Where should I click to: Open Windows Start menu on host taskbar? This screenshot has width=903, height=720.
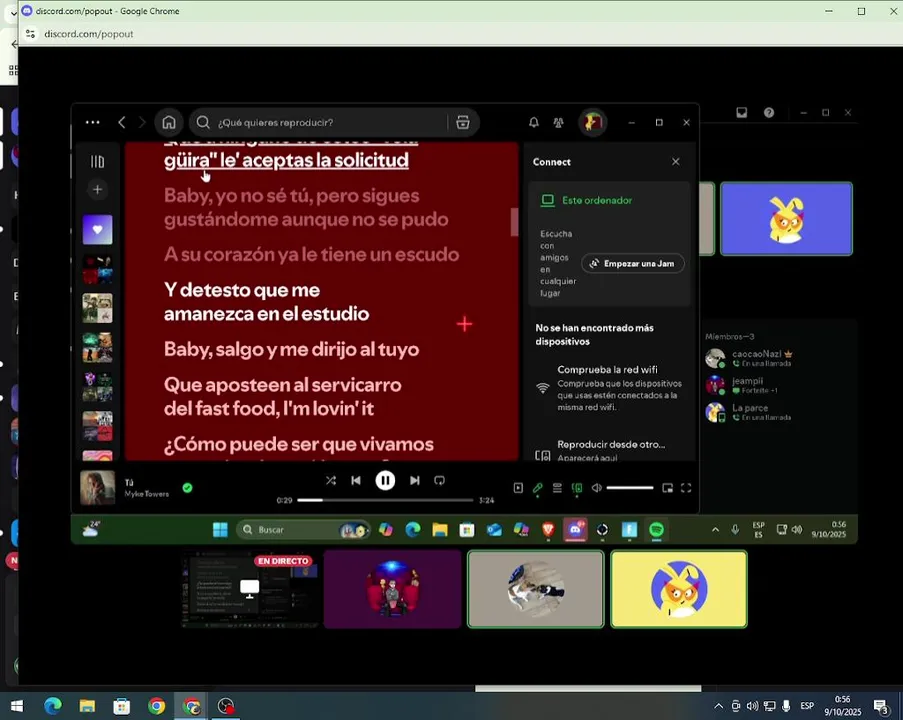tap(17, 706)
